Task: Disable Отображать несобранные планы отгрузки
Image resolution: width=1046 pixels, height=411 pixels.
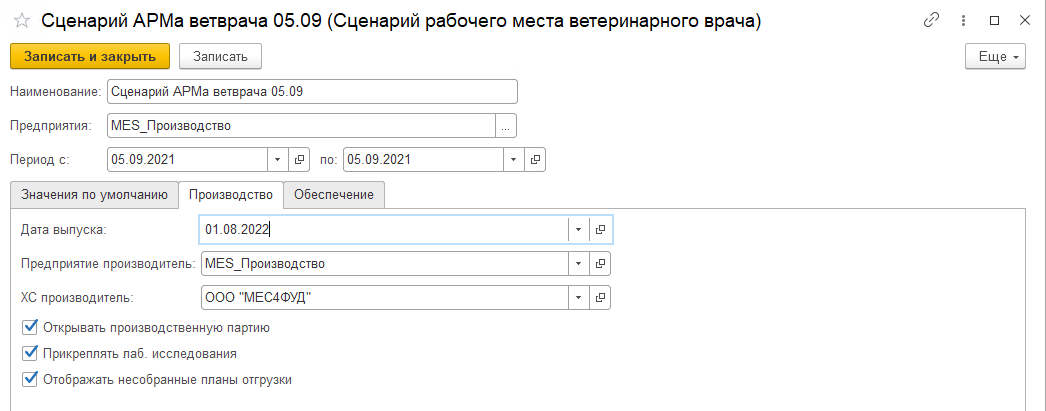Action: click(x=28, y=379)
